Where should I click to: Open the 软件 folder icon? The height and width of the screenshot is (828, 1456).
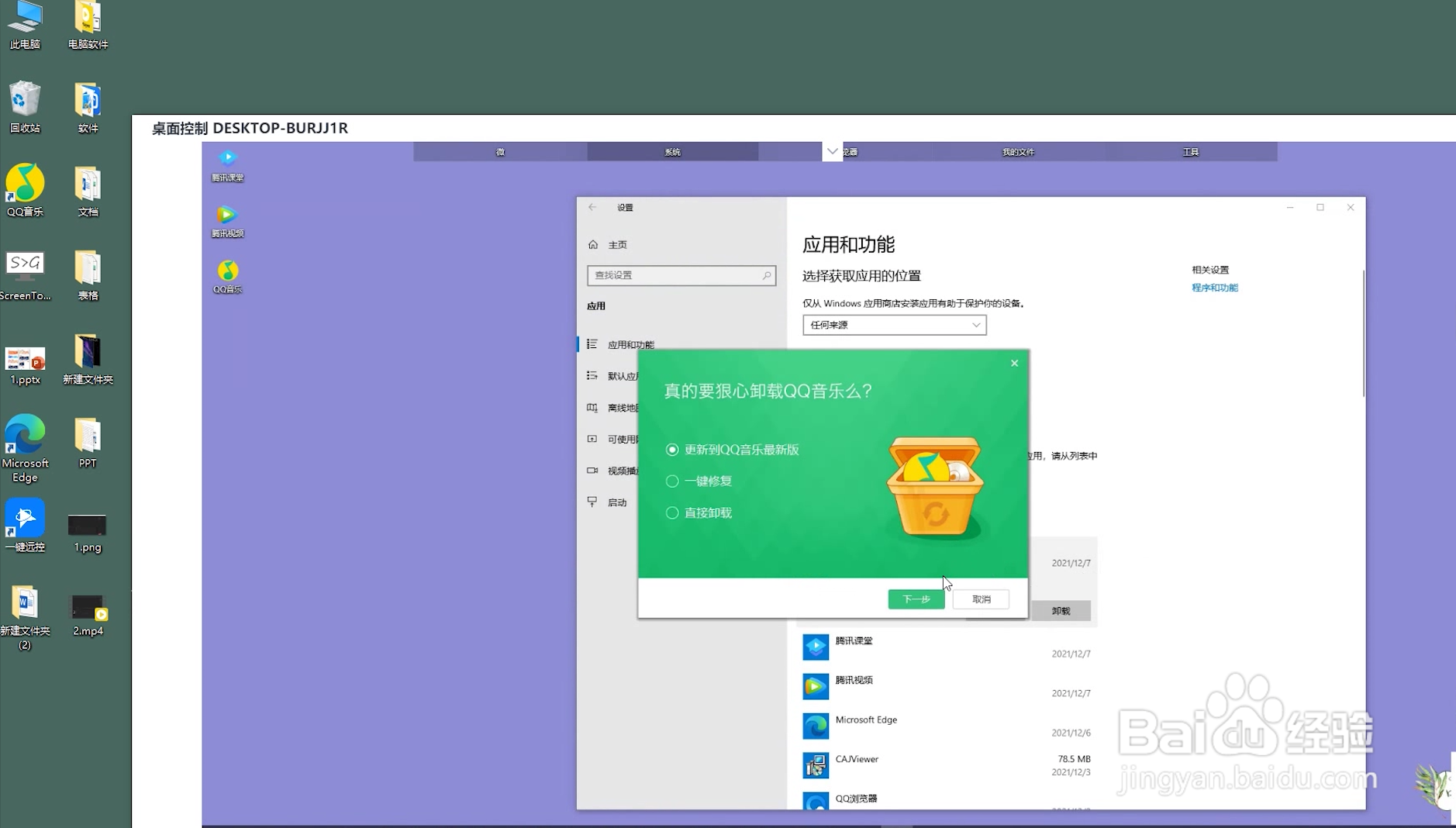[x=88, y=107]
